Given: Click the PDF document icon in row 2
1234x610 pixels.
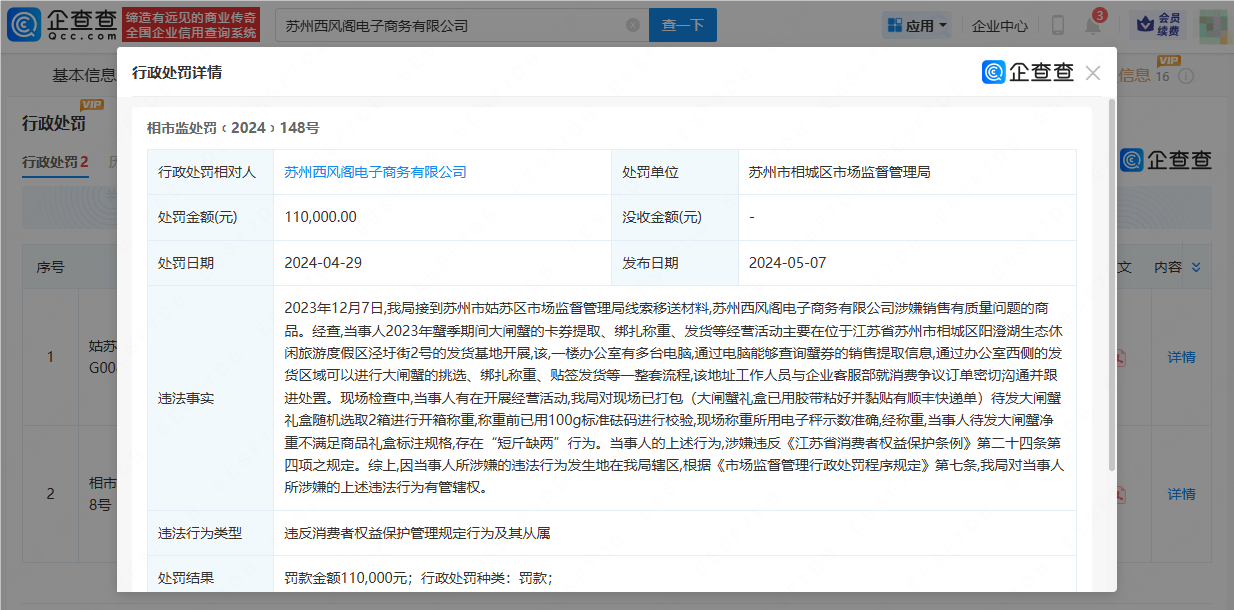Looking at the screenshot, I should tap(1121, 493).
